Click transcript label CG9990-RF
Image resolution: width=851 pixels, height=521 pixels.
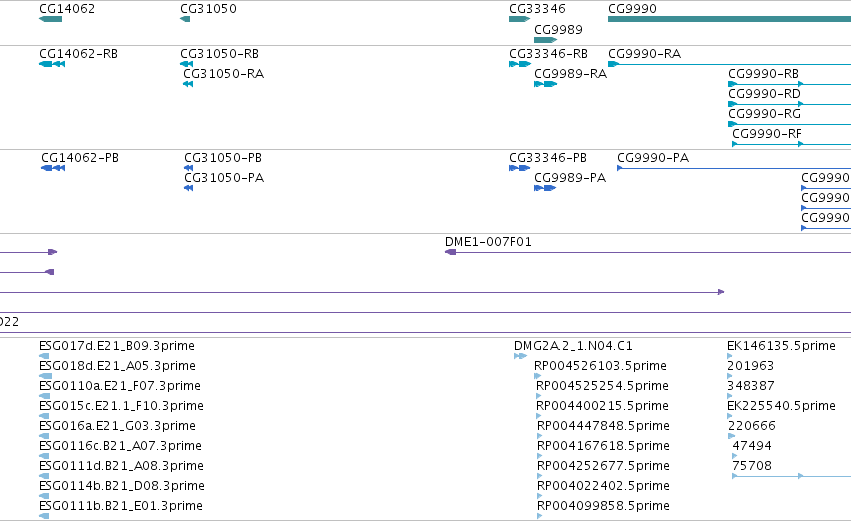coord(767,134)
